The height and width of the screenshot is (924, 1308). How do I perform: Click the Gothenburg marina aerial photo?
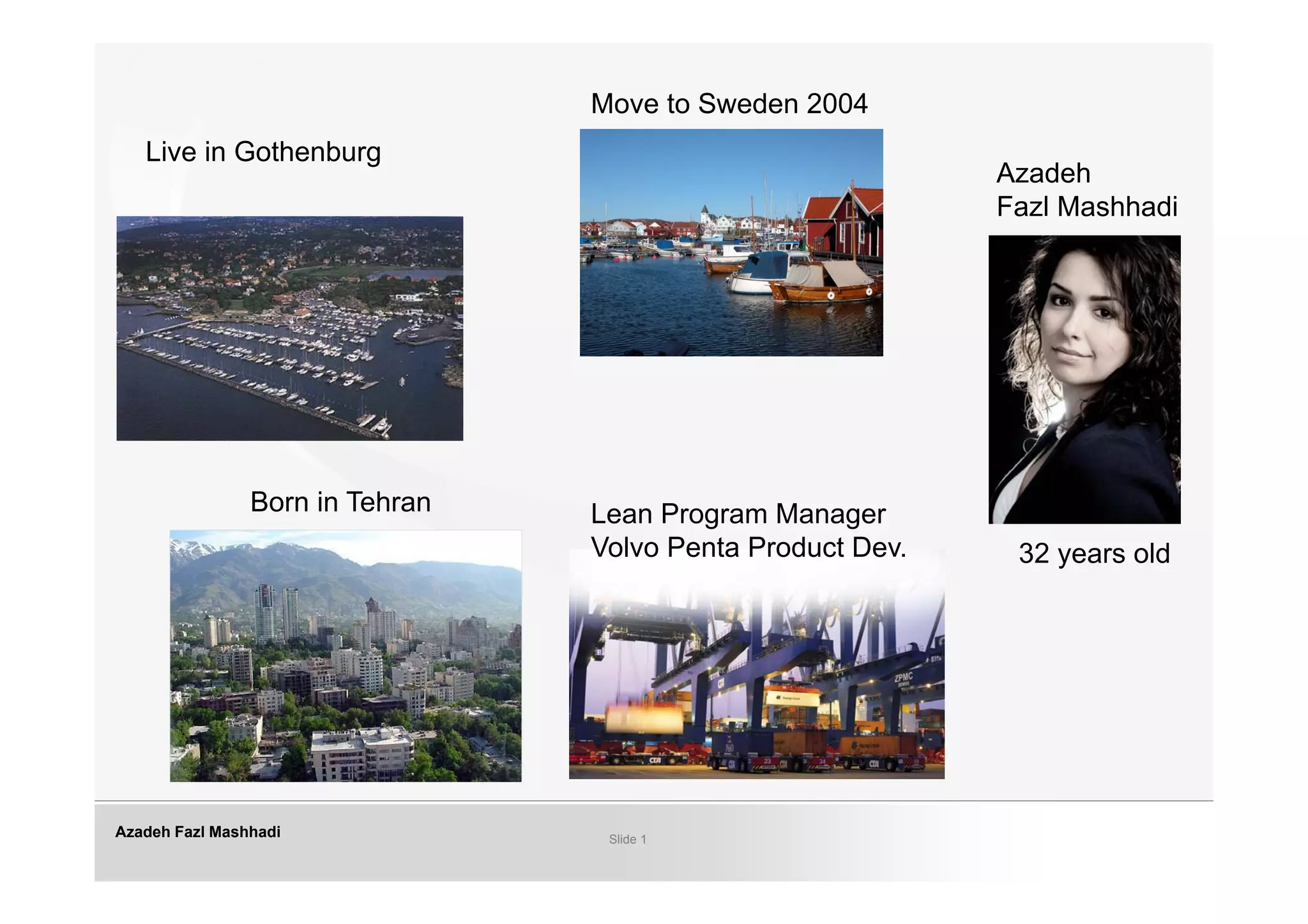[289, 328]
